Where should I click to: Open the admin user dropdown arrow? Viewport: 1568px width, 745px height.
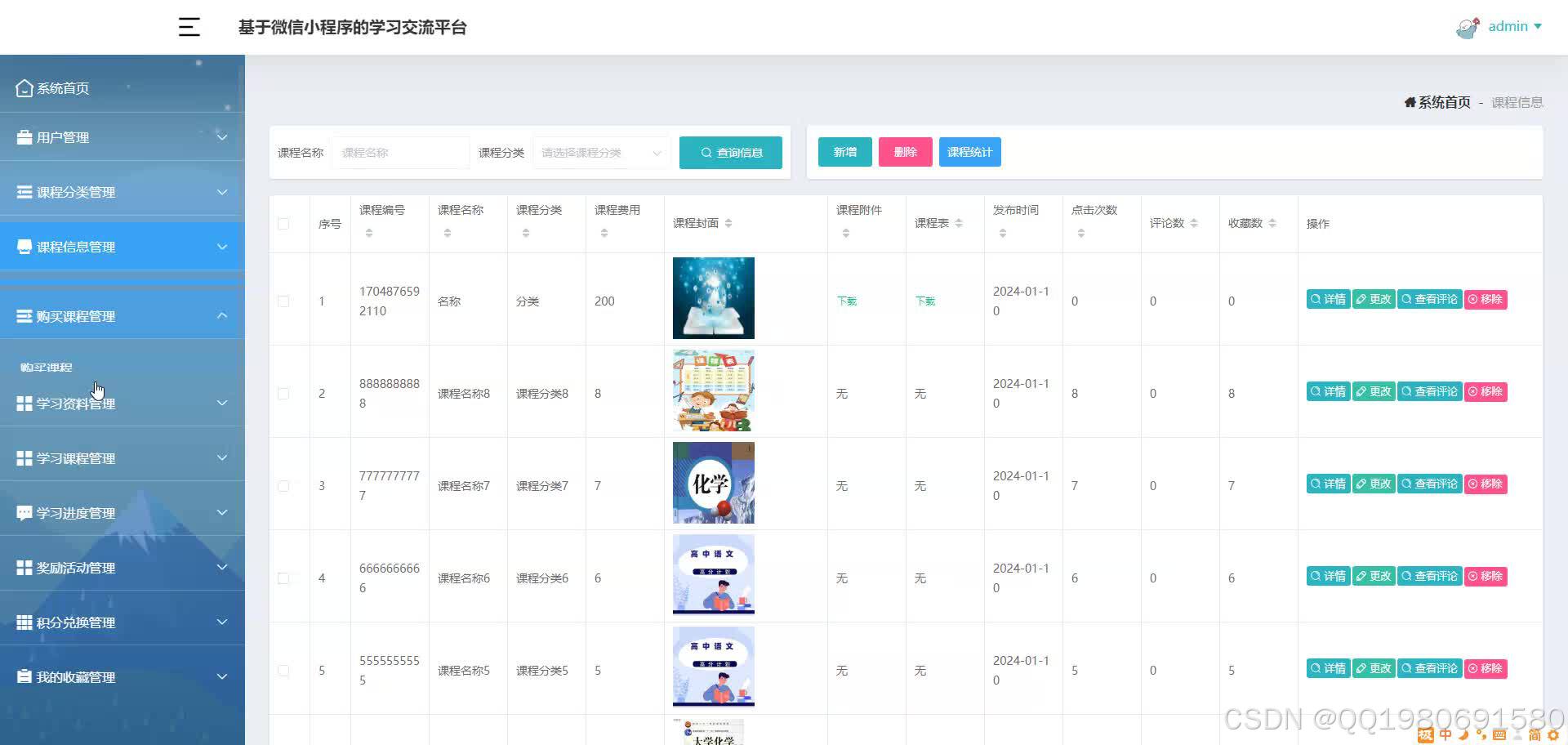[x=1538, y=26]
